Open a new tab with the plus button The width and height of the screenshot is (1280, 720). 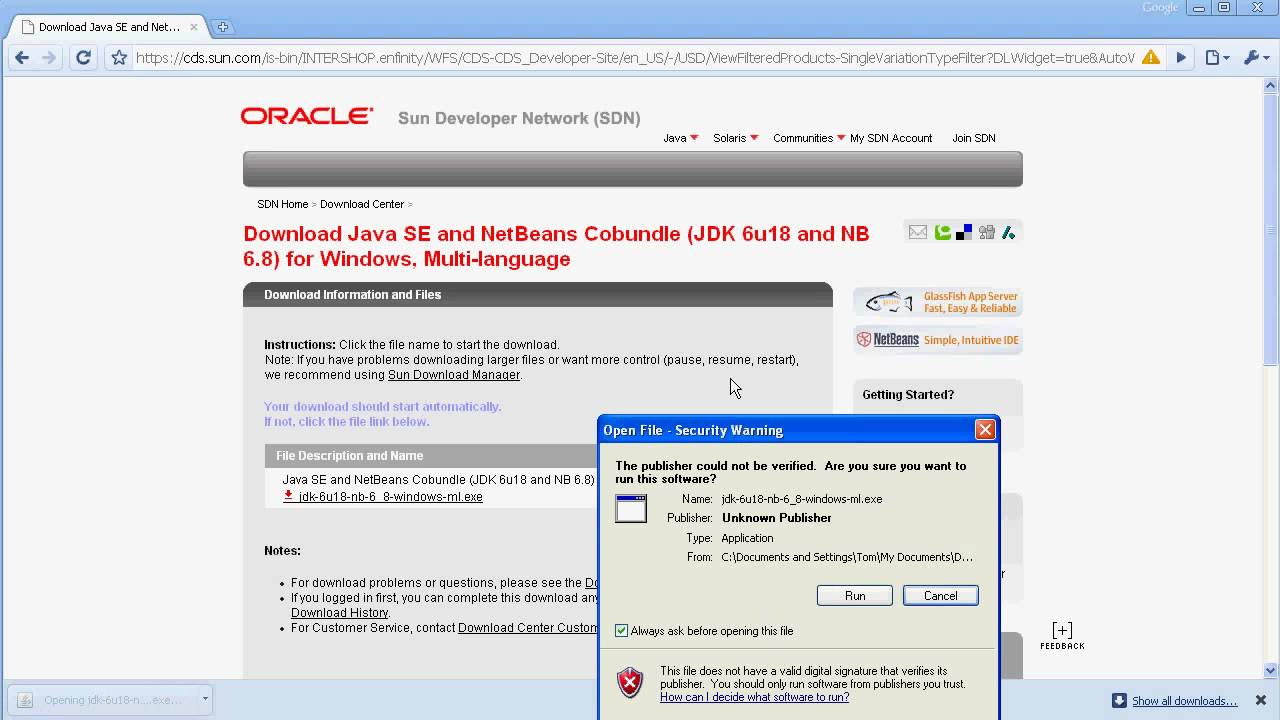point(222,27)
